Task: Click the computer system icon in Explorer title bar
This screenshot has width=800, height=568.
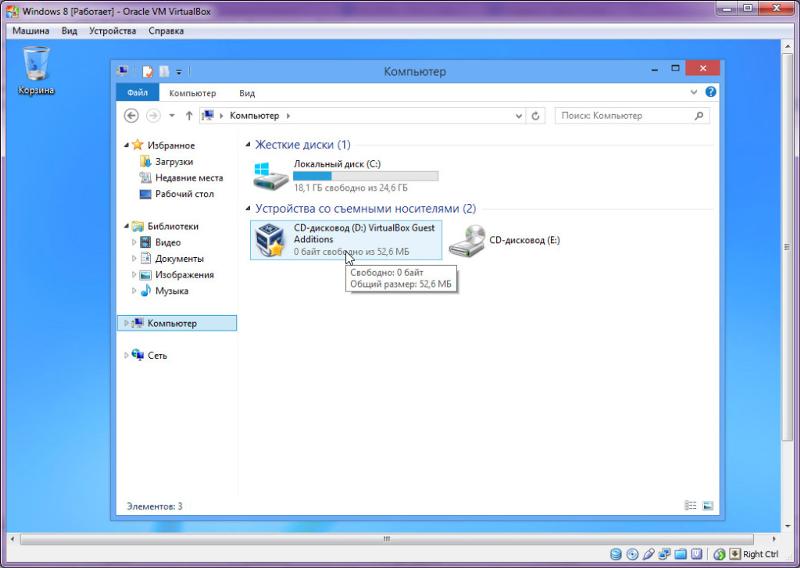Action: point(122,71)
